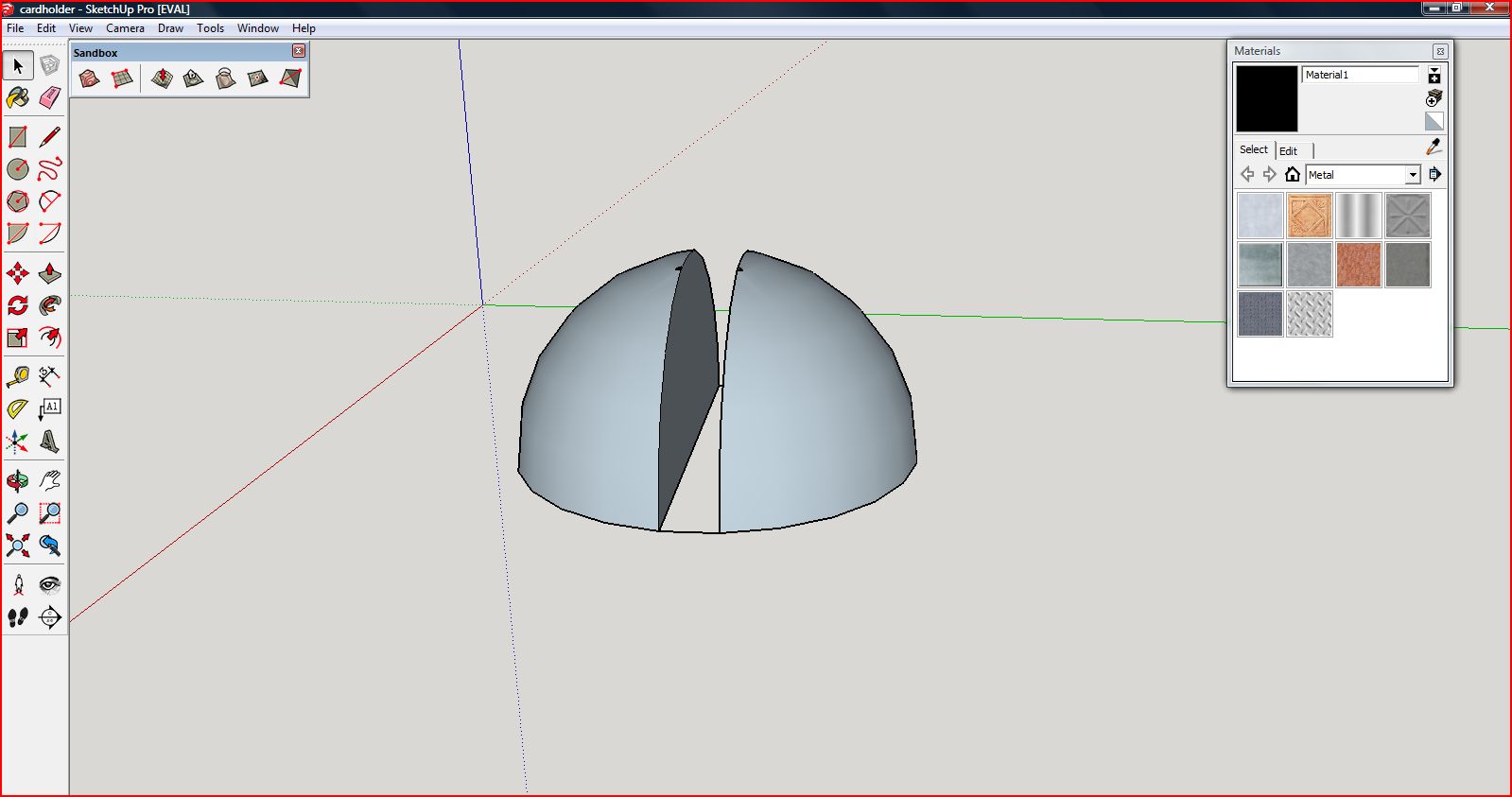Screen dimensions: 1512x797
Task: Click the Create Material button
Action: [1434, 98]
